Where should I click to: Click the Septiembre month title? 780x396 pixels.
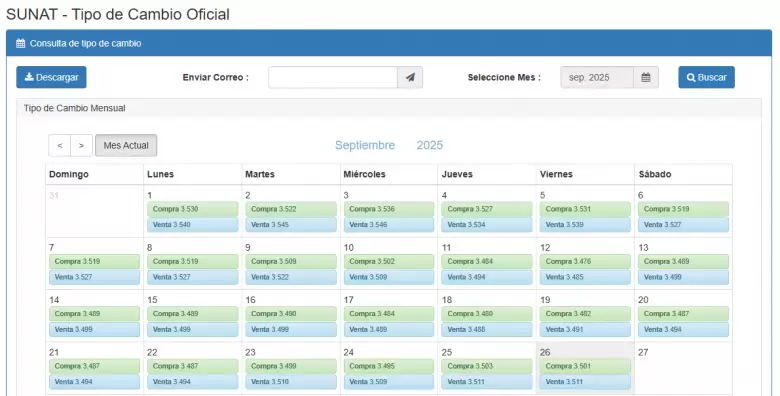point(365,145)
